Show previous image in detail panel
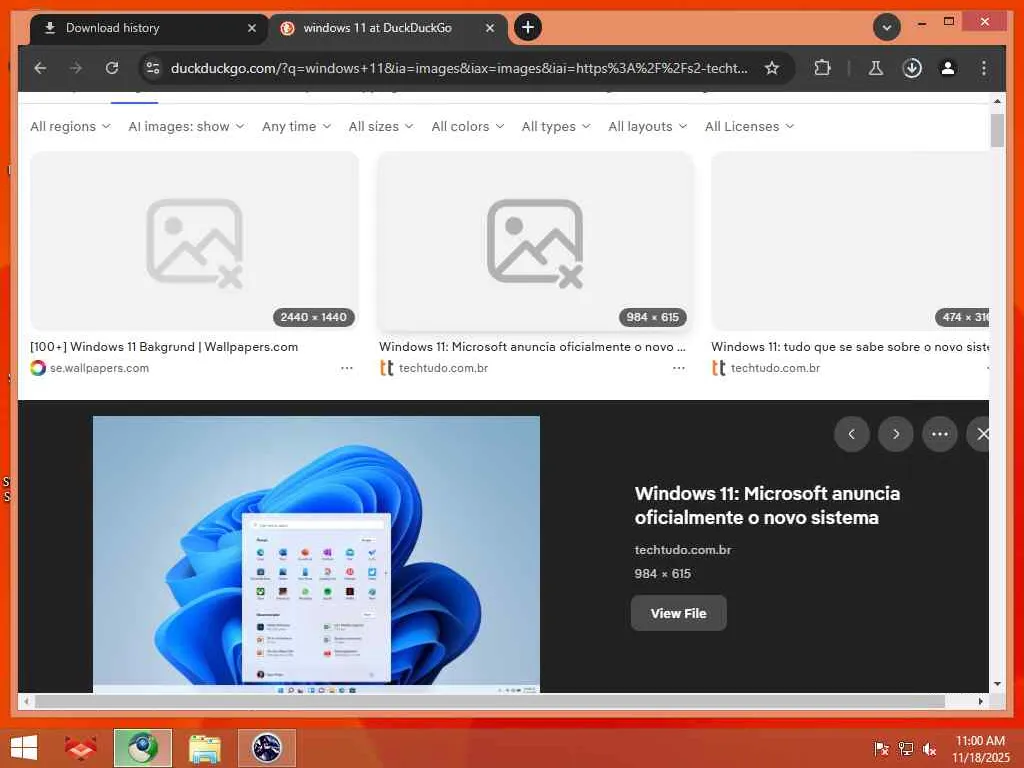The height and width of the screenshot is (768, 1024). [852, 434]
